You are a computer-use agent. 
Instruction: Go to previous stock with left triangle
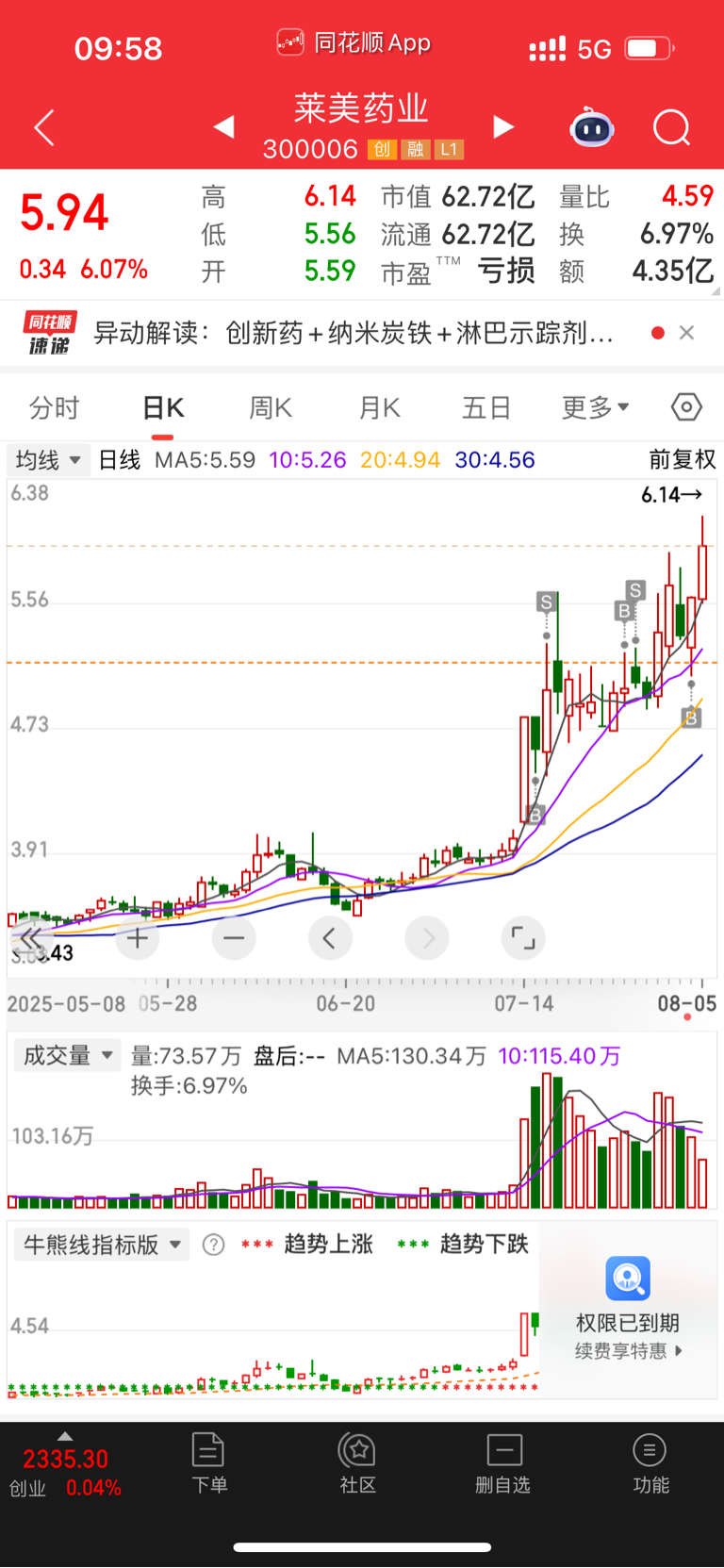223,126
